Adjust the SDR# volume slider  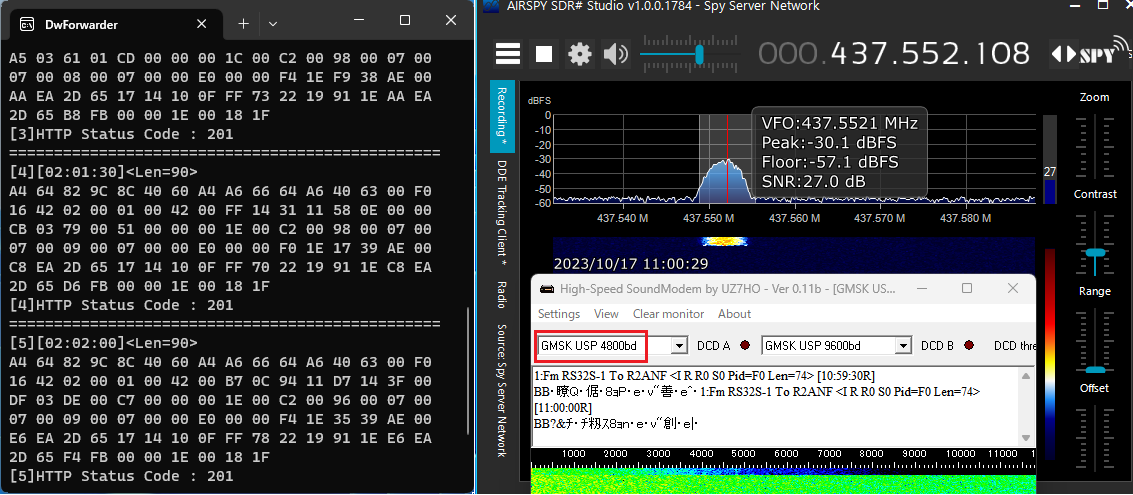pyautogui.click(x=690, y=54)
